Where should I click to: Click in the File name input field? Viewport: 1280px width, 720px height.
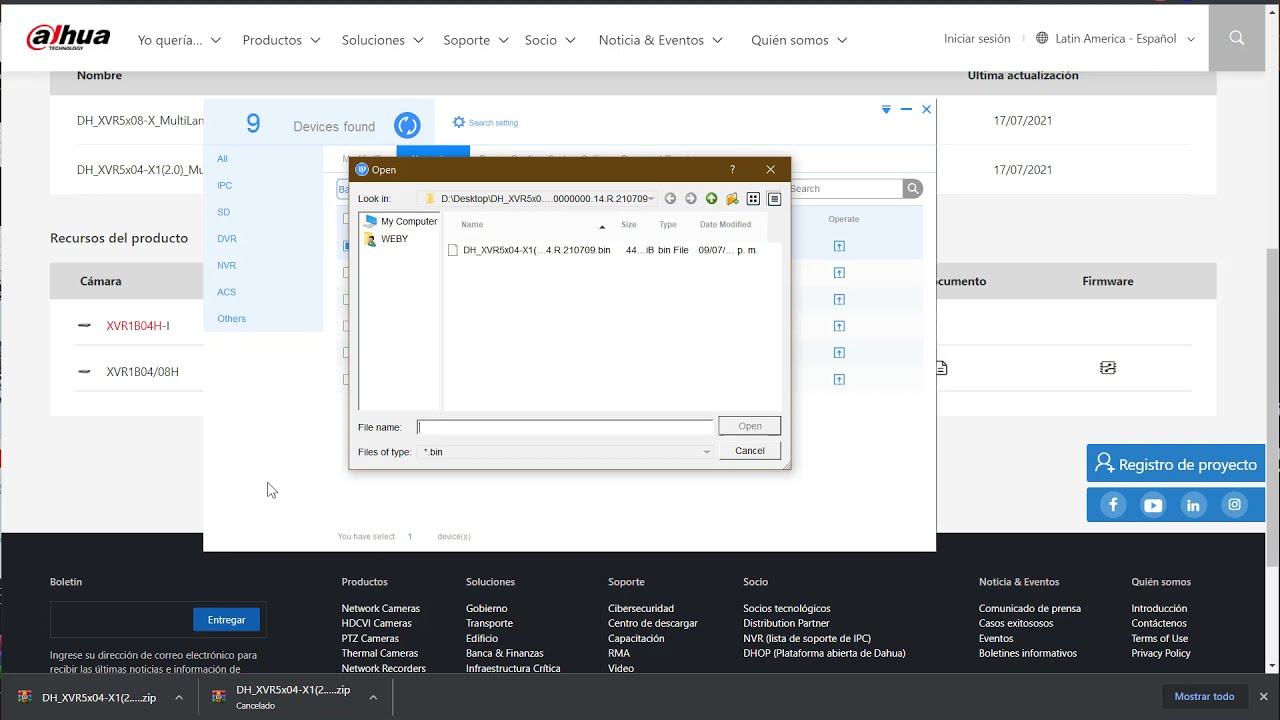[565, 427]
